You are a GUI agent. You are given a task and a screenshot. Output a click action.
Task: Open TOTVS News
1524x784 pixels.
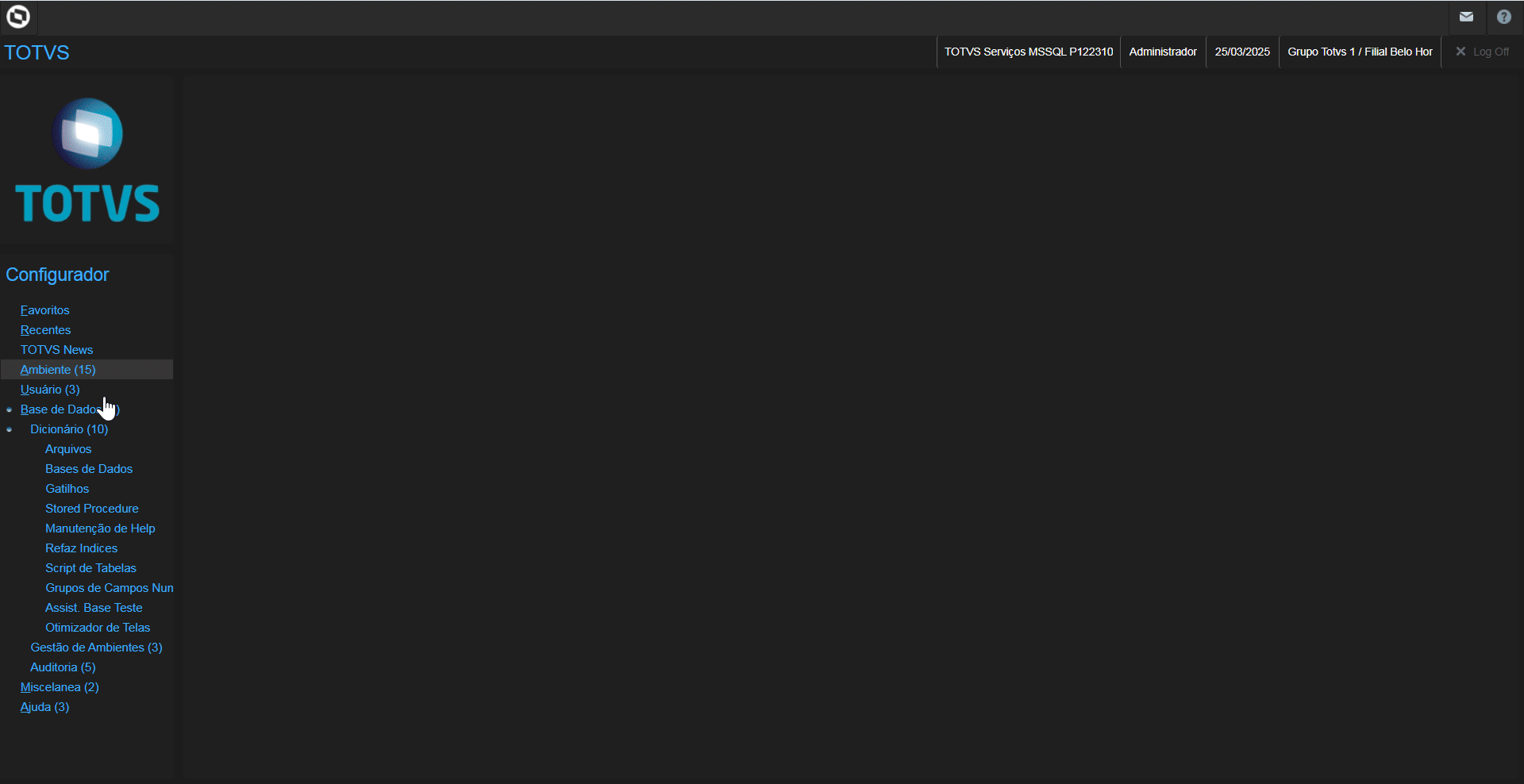click(x=57, y=350)
